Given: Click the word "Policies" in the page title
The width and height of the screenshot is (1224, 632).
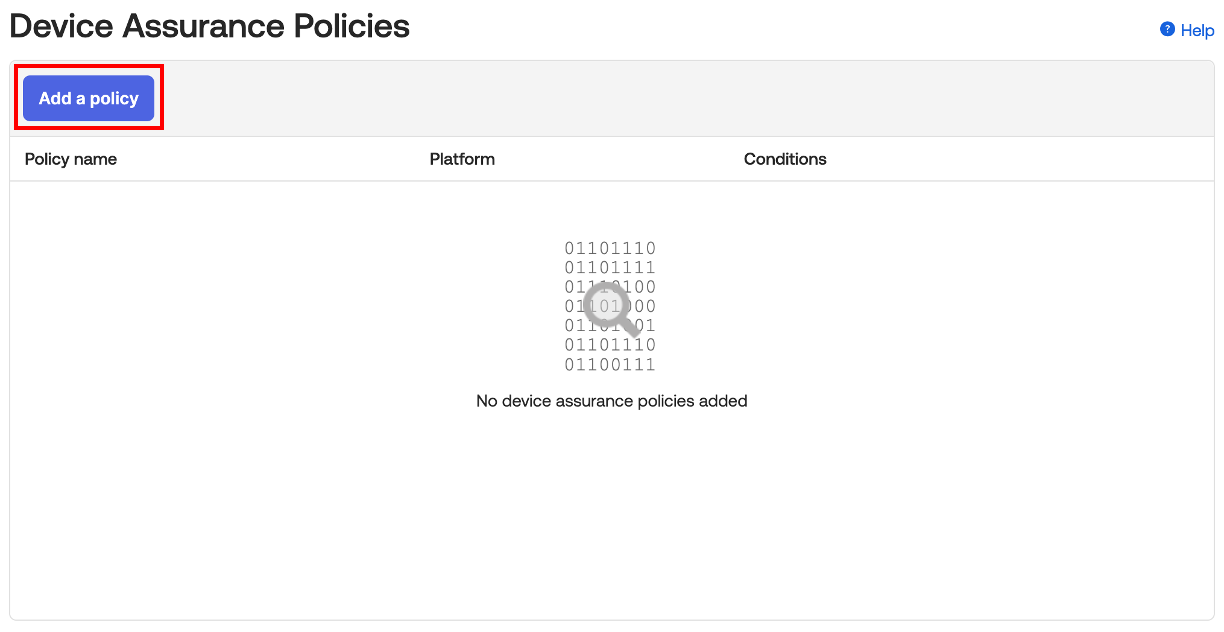Looking at the screenshot, I should click(352, 26).
